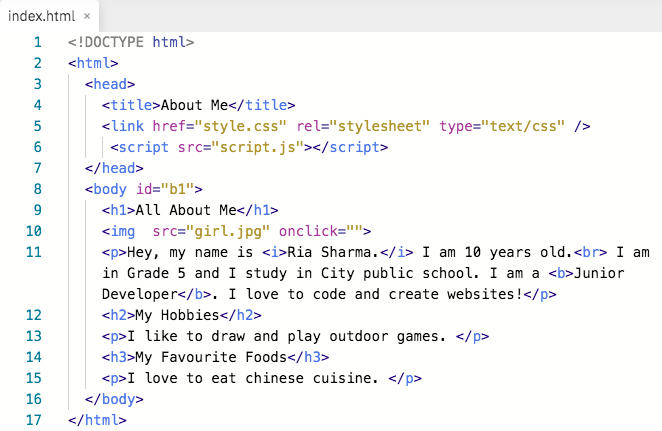Click the "text/css" type value

[x=523, y=126]
